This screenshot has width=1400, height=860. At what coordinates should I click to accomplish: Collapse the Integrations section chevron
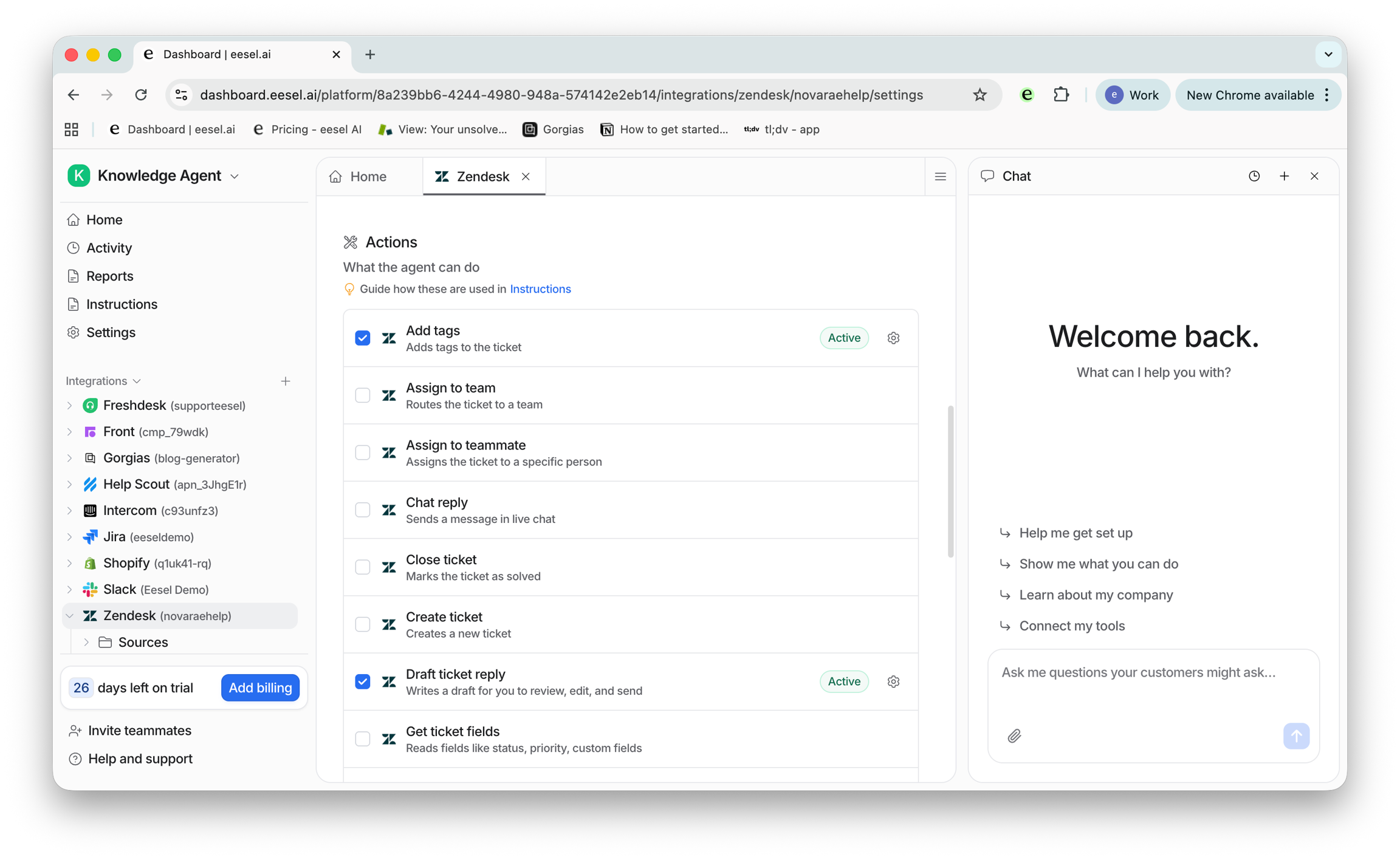(x=137, y=381)
